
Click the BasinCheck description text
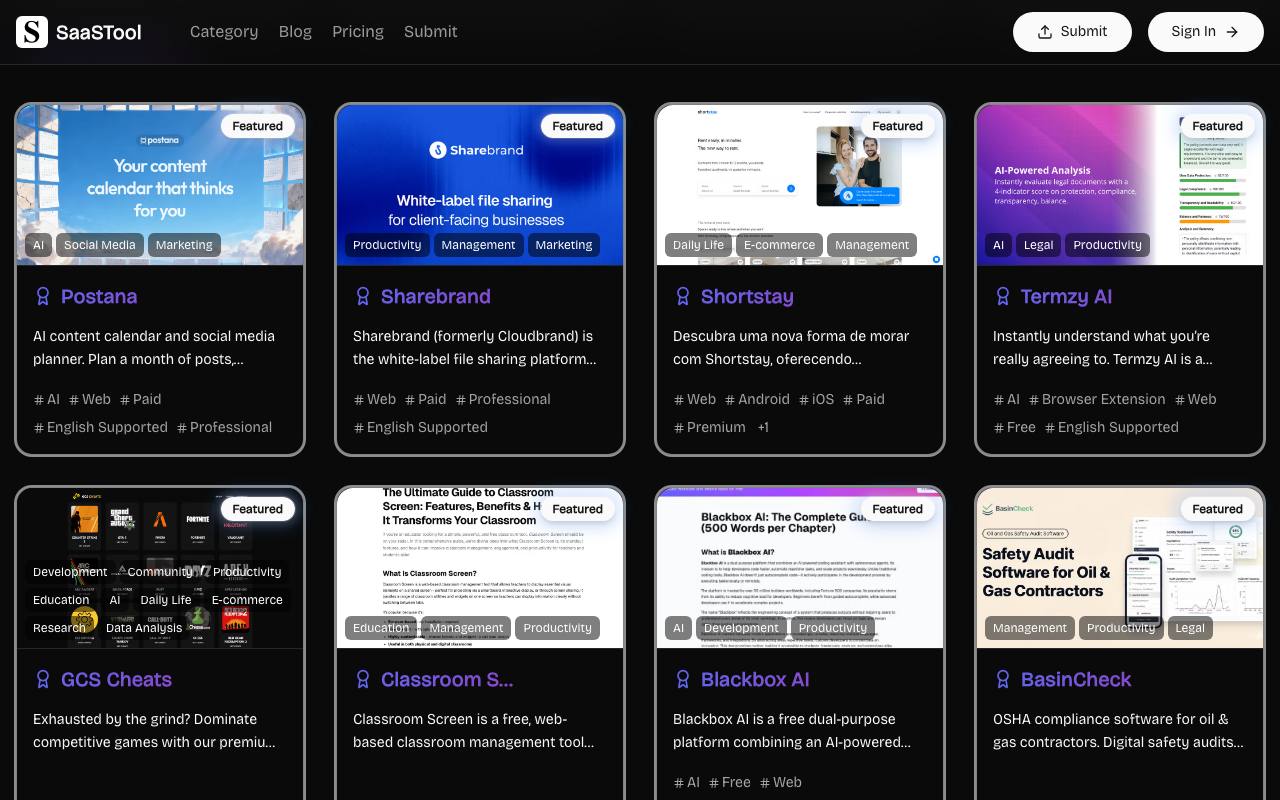(x=1118, y=730)
